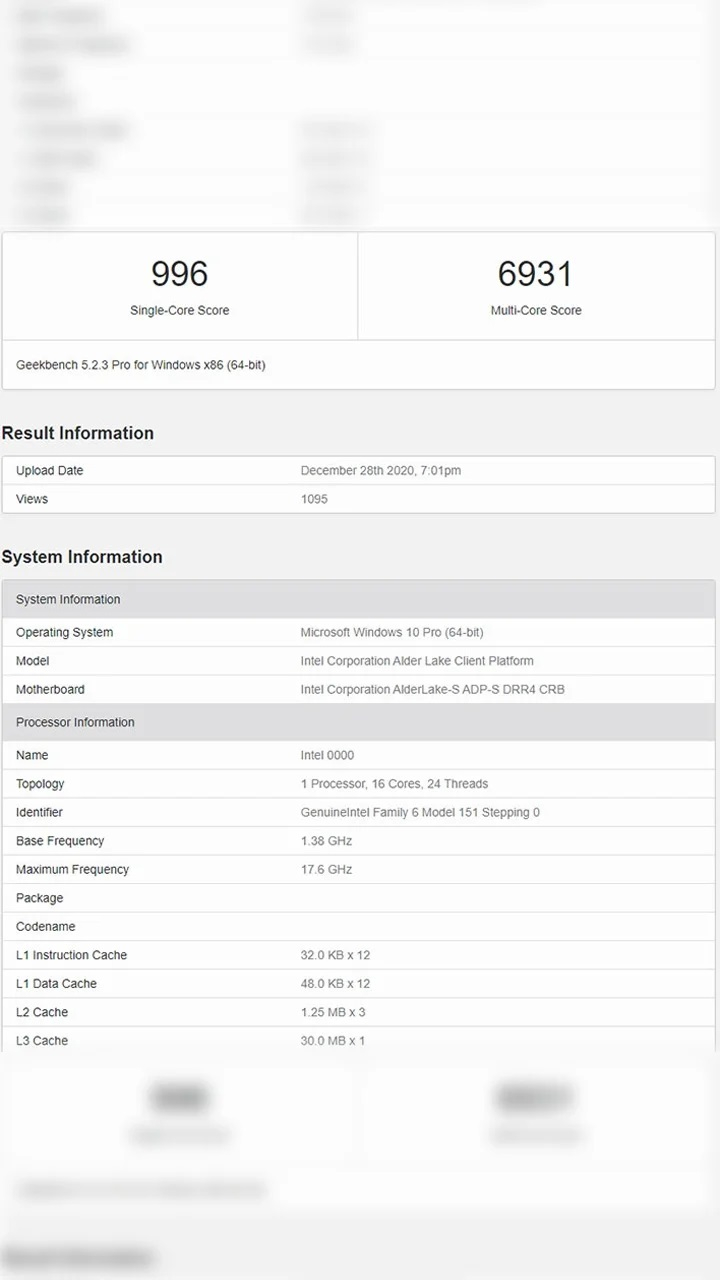Image resolution: width=720 pixels, height=1280 pixels.
Task: Click the Name row label
Action: click(x=32, y=756)
